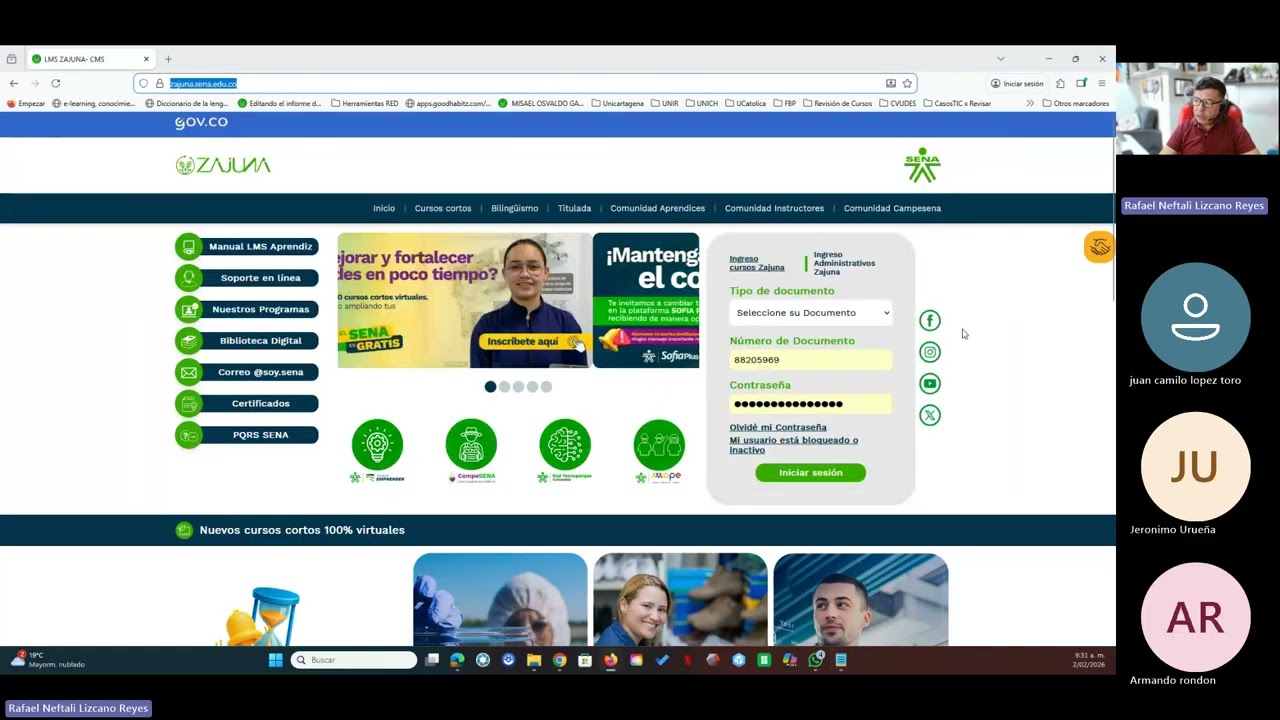Image resolution: width=1280 pixels, height=720 pixels.
Task: Click the gov.co logo in the top bar
Action: pyautogui.click(x=201, y=123)
